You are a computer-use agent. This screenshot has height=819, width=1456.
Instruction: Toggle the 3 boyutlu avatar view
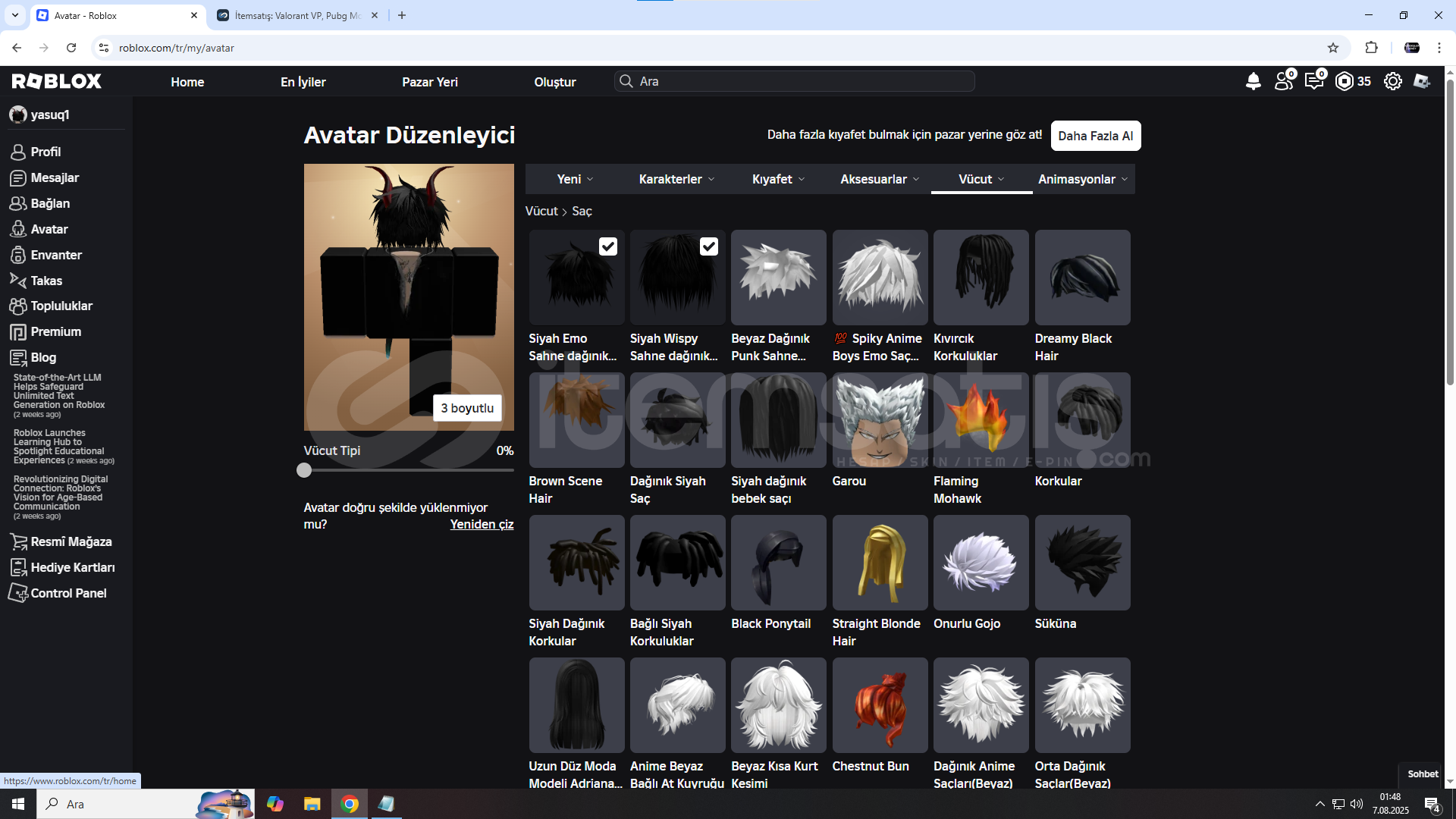point(467,408)
